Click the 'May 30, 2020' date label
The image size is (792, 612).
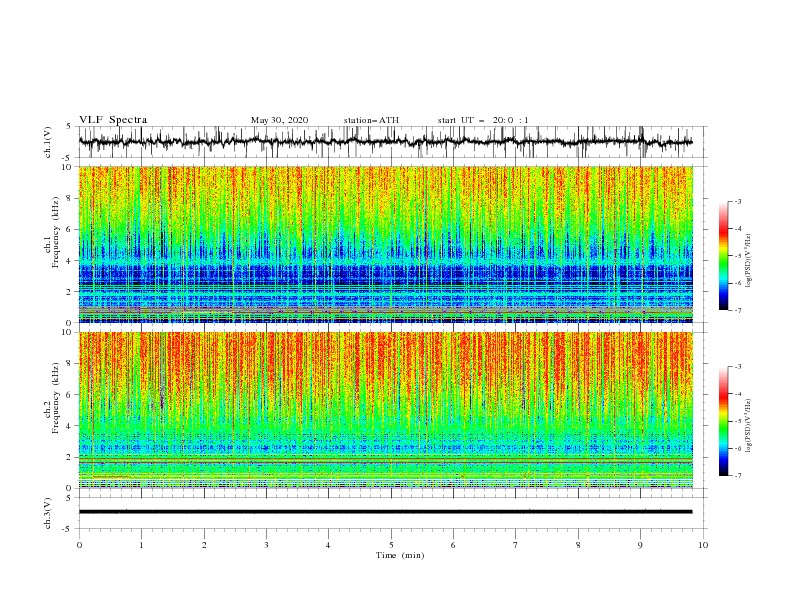pos(279,120)
